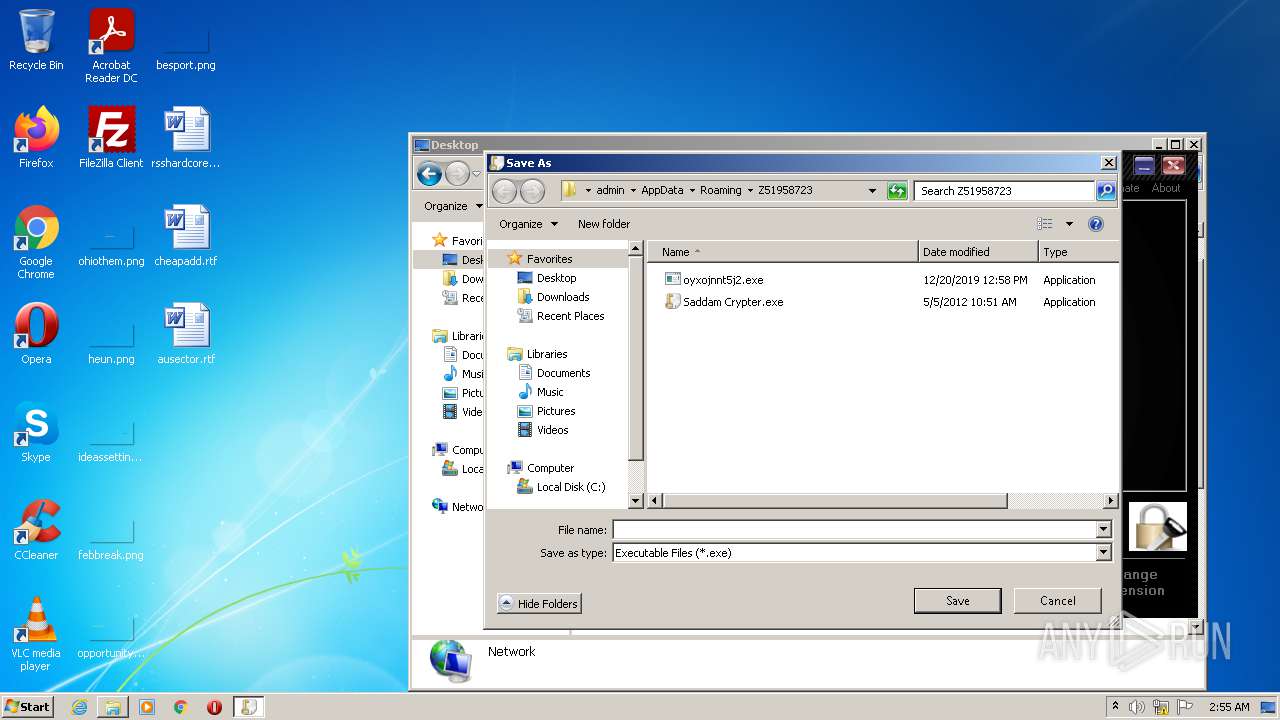Open the FileZilla Client desktop shortcut
Image resolution: width=1280 pixels, height=720 pixels.
pyautogui.click(x=111, y=137)
